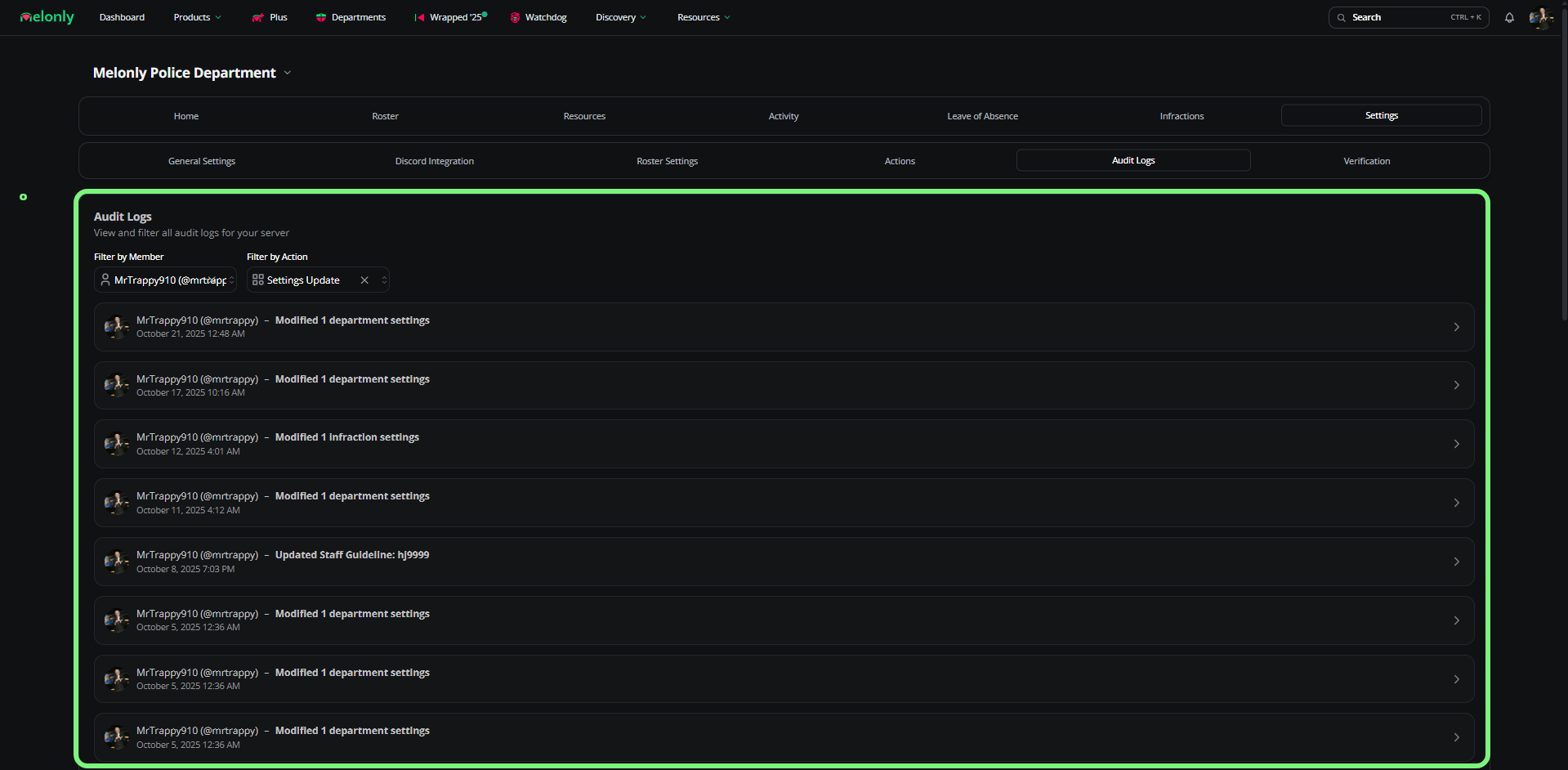The image size is (1568, 770).
Task: Open the Melonly Police Department switcher
Action: coord(192,73)
